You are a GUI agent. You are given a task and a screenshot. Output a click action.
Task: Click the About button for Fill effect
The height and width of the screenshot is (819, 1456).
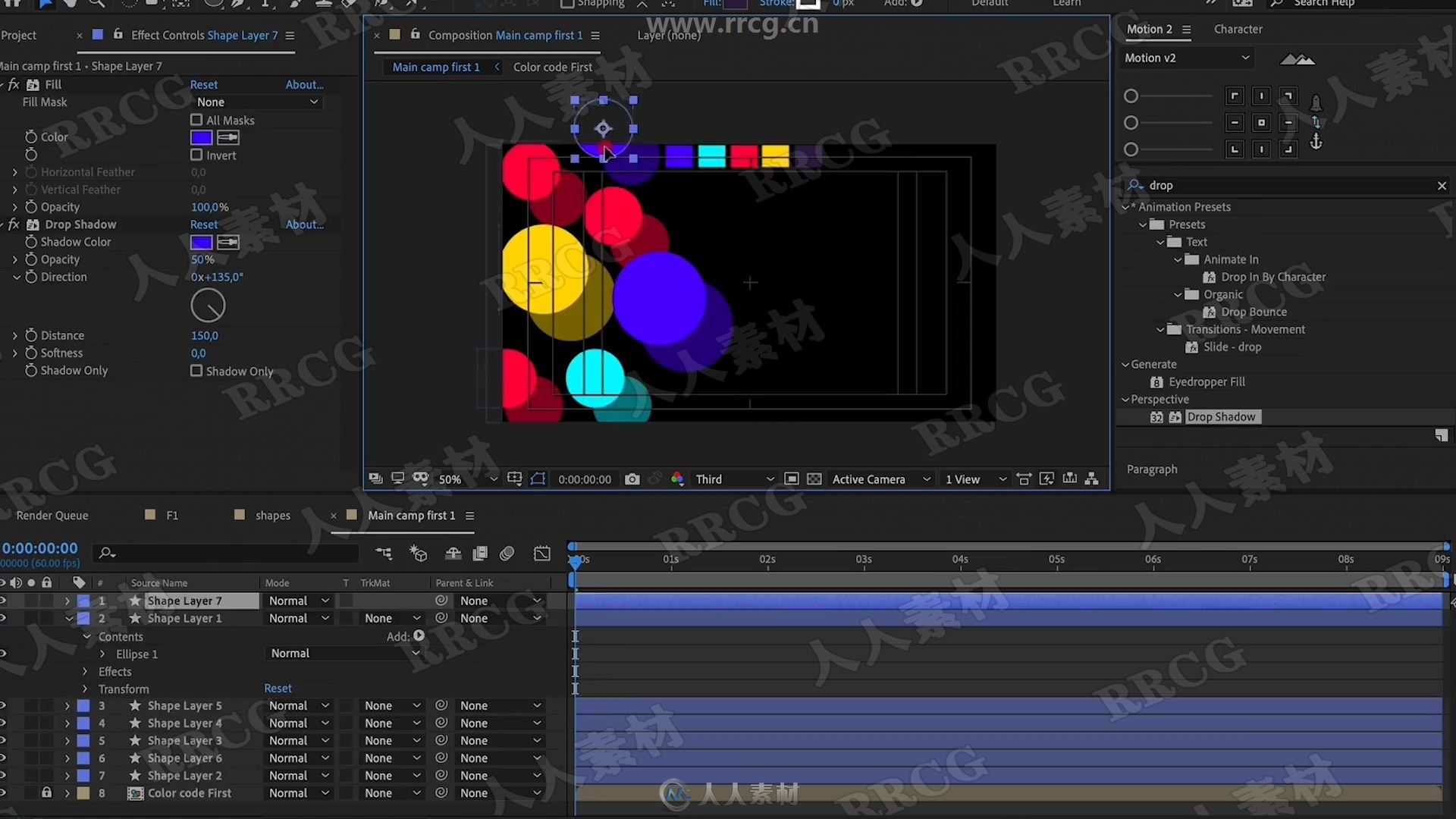(303, 84)
